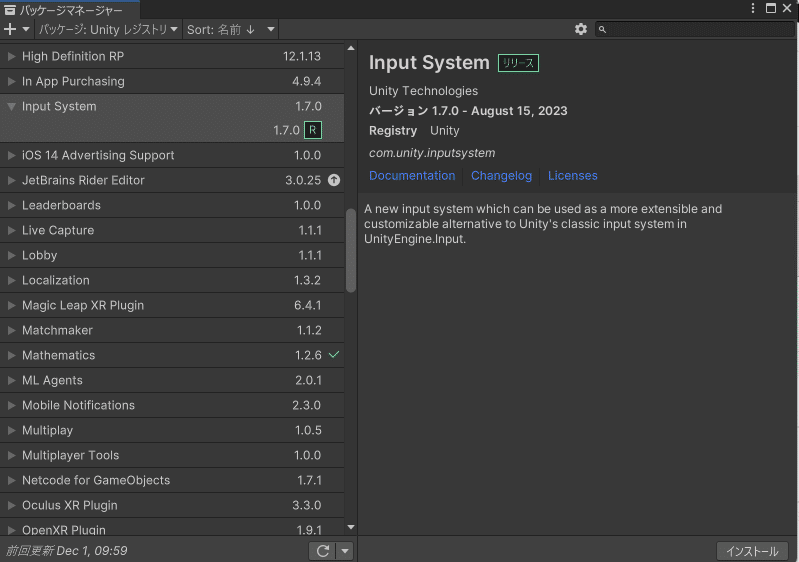Image resolution: width=799 pixels, height=562 pixels.
Task: Select the Oculus XR Plugin package
Action: [172, 504]
